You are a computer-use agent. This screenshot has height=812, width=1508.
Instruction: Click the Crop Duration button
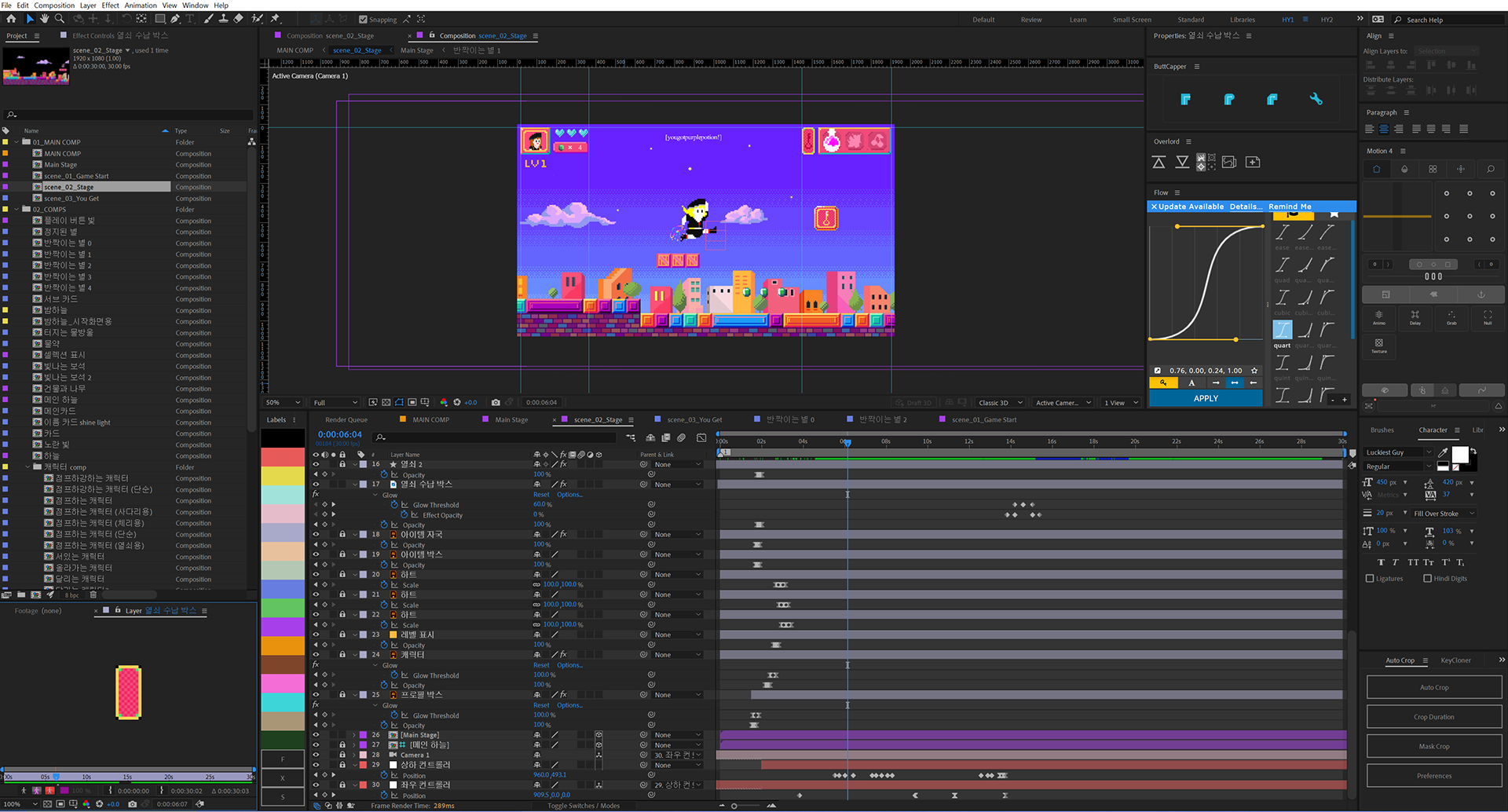1434,717
